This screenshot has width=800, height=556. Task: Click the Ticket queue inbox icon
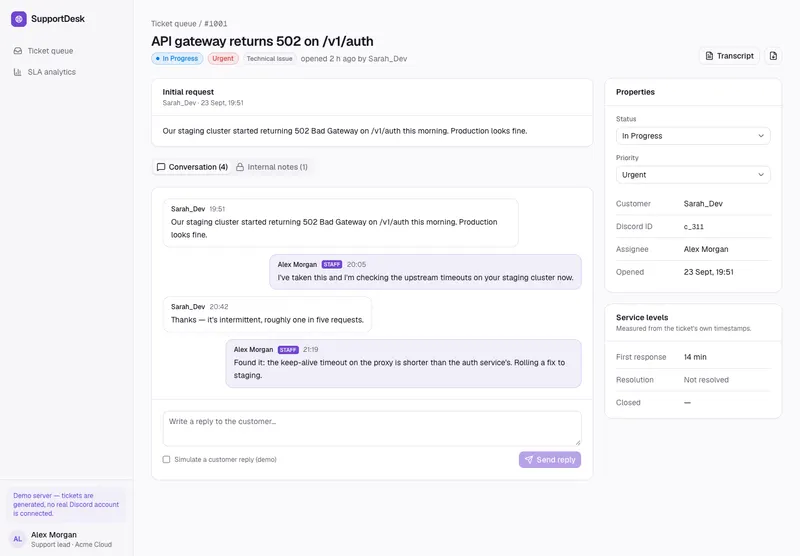coord(18,51)
